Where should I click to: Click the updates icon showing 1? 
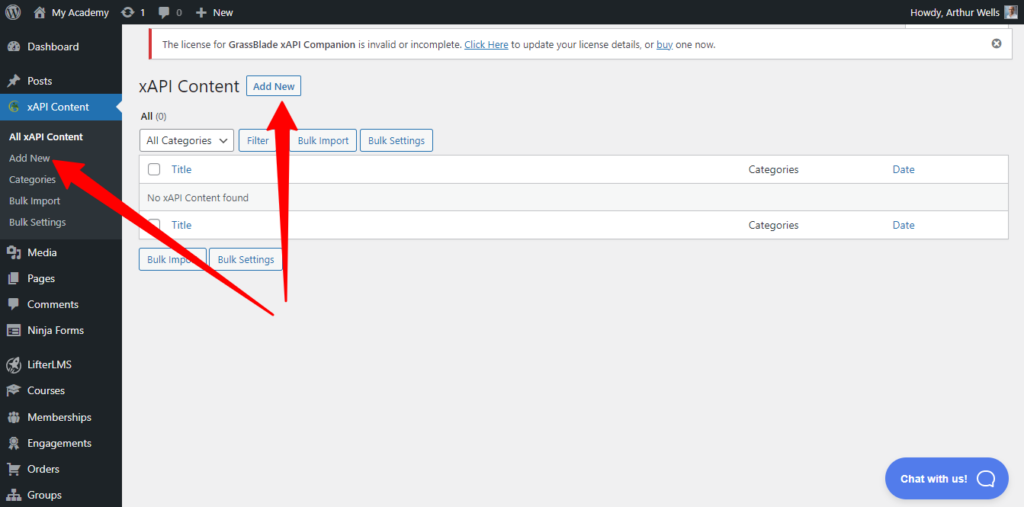click(x=128, y=12)
